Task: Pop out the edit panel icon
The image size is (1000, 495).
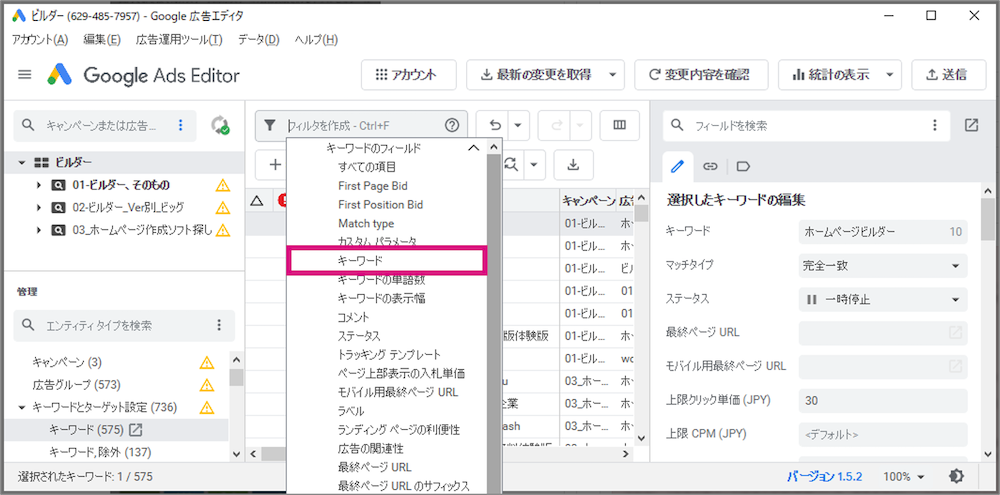Action: tap(971, 125)
